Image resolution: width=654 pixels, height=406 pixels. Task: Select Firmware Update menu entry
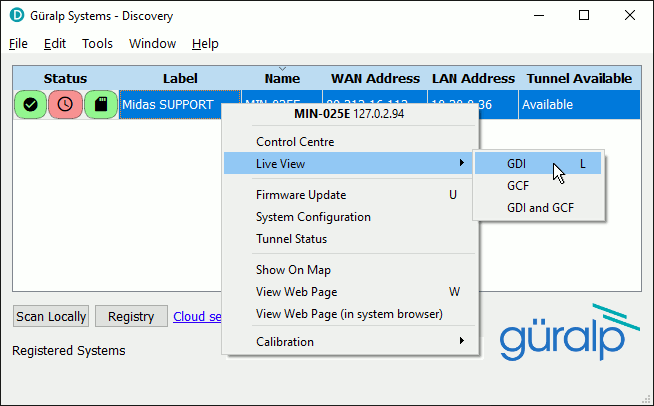coord(351,195)
